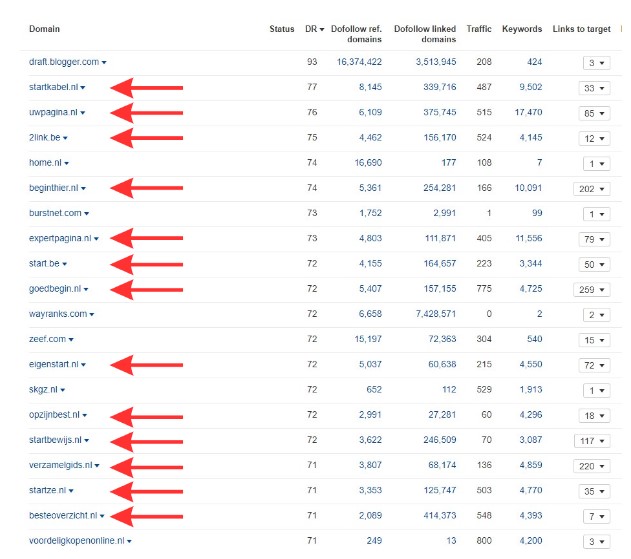This screenshot has width=631, height=559.
Task: Expand the 15 links dropdown for zeef.com
Action: (594, 340)
